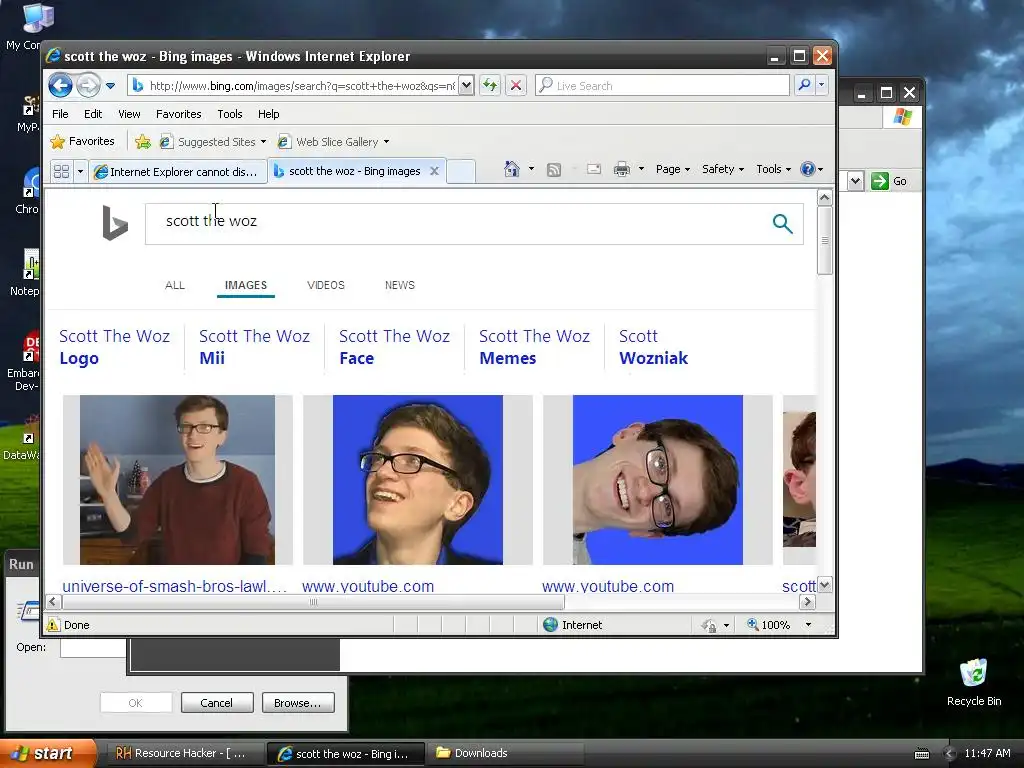The height and width of the screenshot is (768, 1024).
Task: Click the Go button in background window
Action: tap(889, 181)
